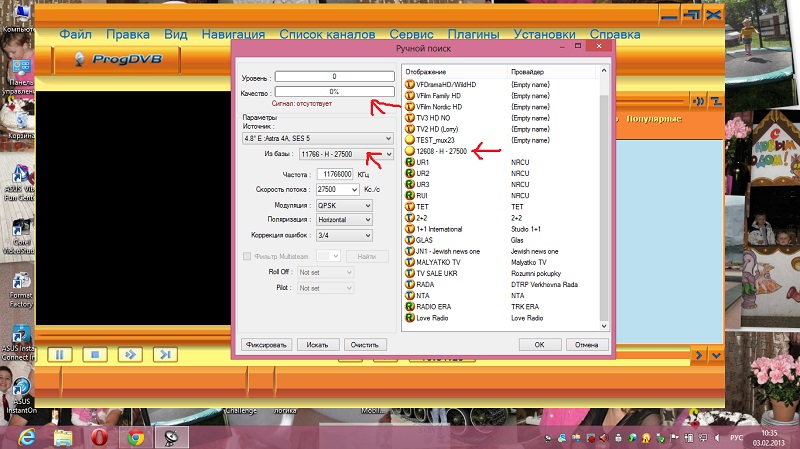Click the 12608 - H - 27500 transponder item

(x=445, y=151)
